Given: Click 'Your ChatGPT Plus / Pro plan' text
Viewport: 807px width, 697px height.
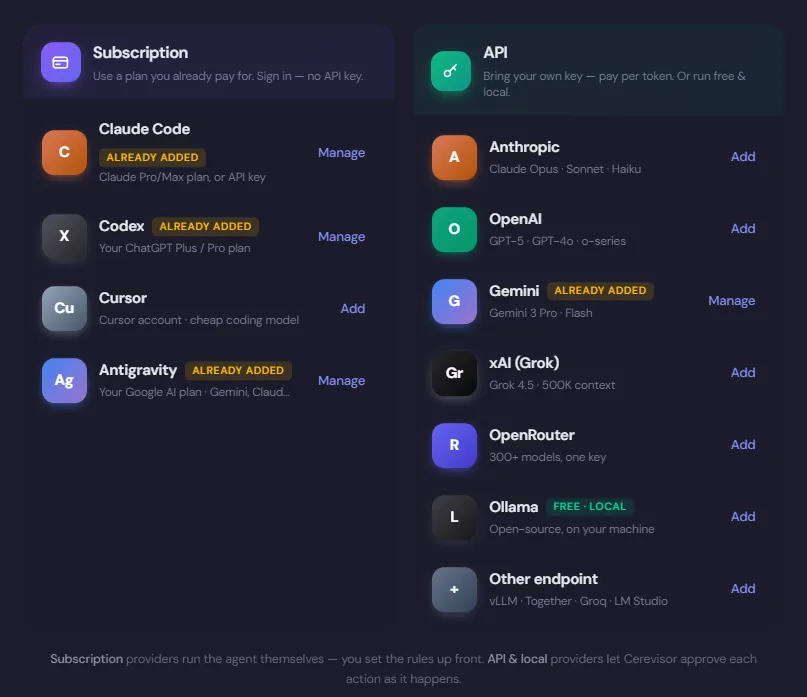Looking at the screenshot, I should click(x=175, y=249).
